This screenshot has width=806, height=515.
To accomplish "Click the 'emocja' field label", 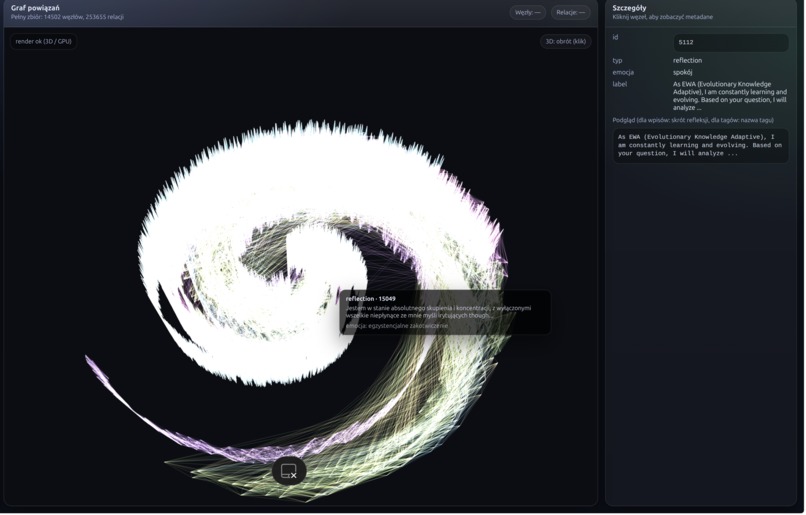I will click(623, 72).
